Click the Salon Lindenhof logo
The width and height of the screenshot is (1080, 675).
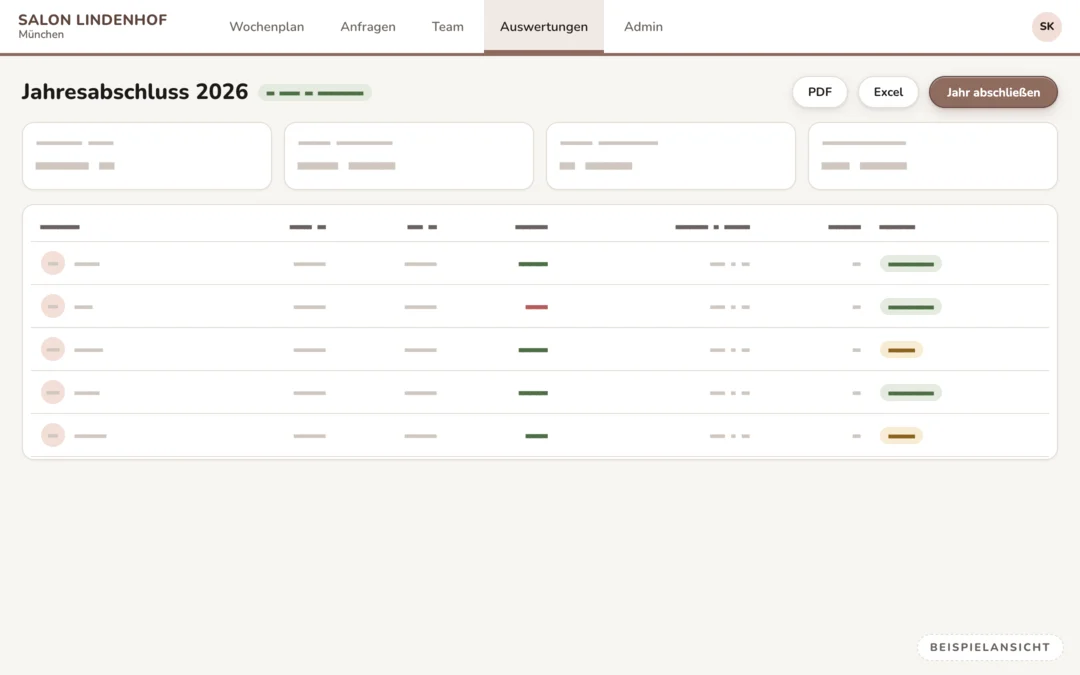click(x=92, y=26)
